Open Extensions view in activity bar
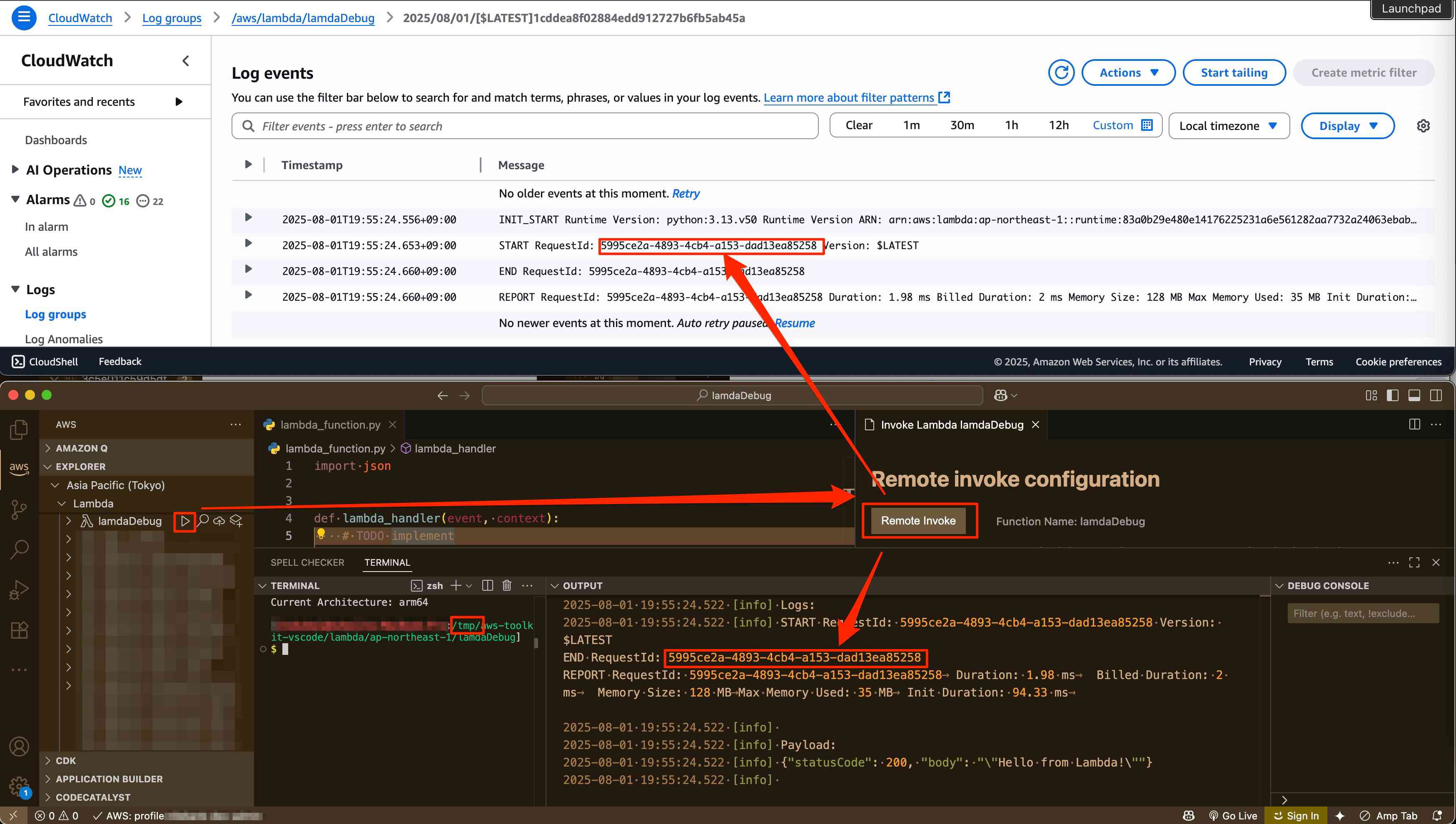This screenshot has height=824, width=1456. click(19, 630)
